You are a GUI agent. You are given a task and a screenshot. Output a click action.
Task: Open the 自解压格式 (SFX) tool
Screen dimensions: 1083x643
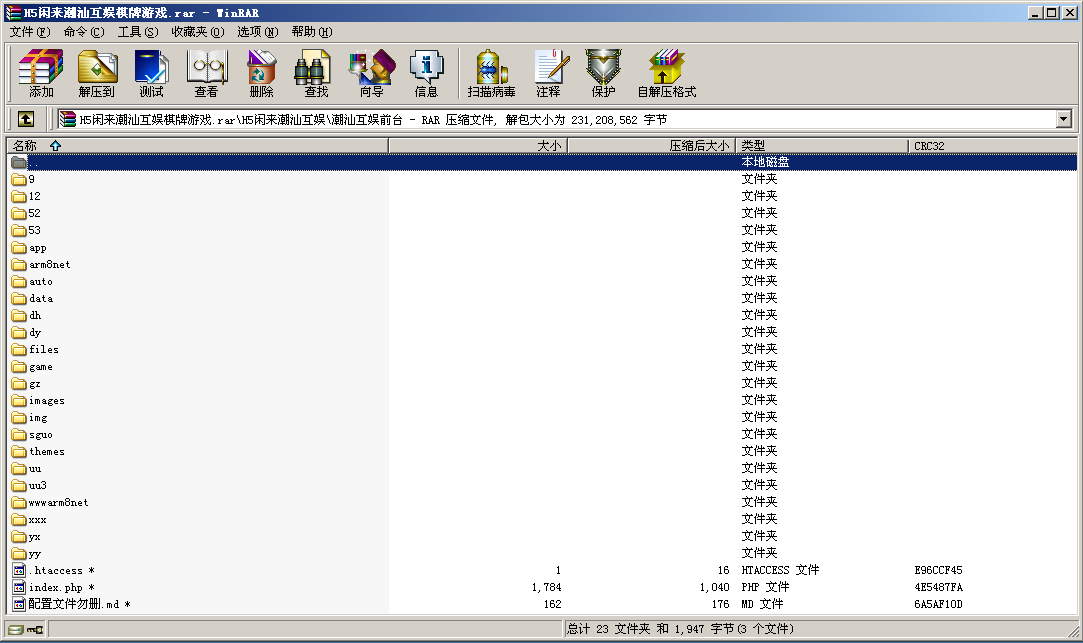(x=666, y=74)
